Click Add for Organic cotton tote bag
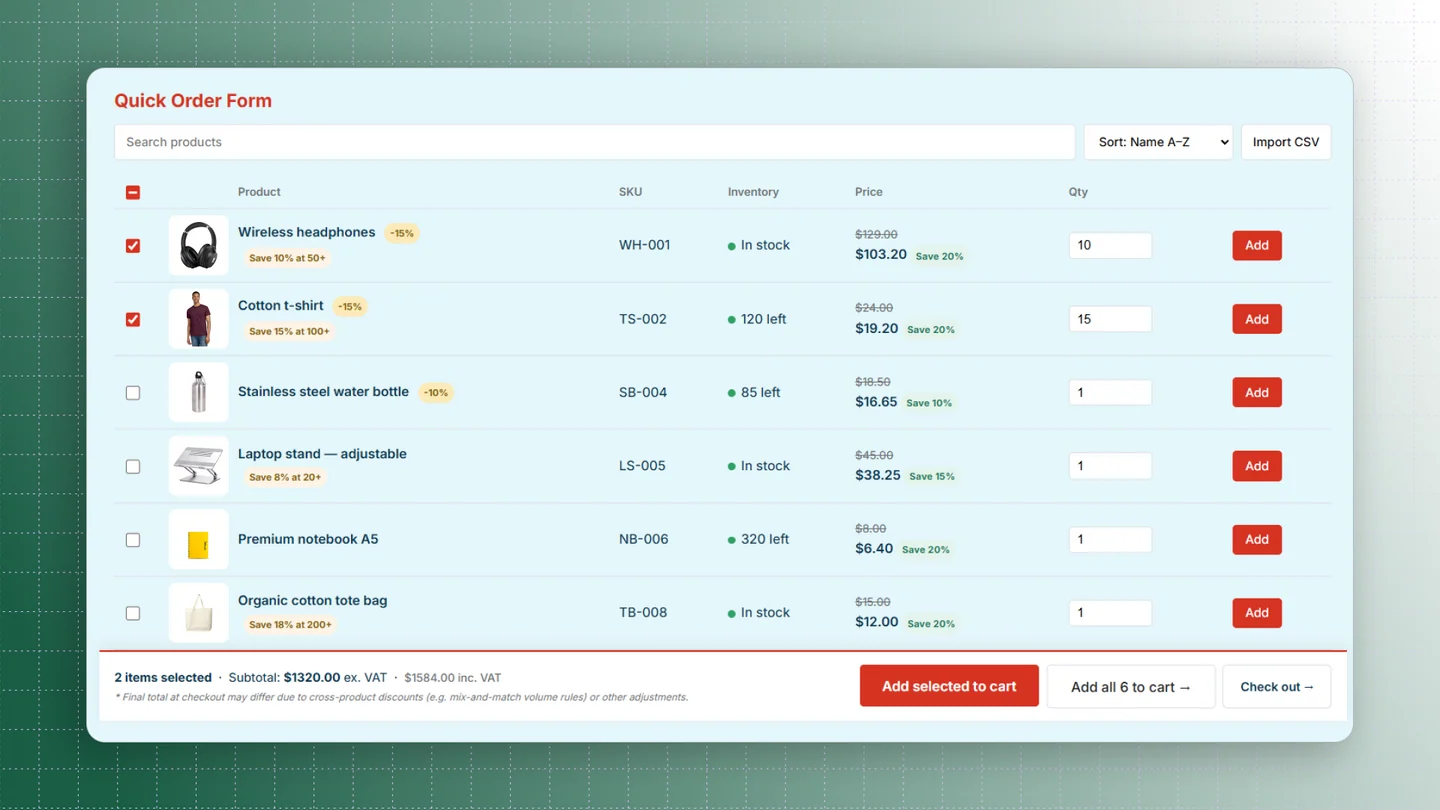Screen dimensions: 1440x810 tap(1257, 613)
